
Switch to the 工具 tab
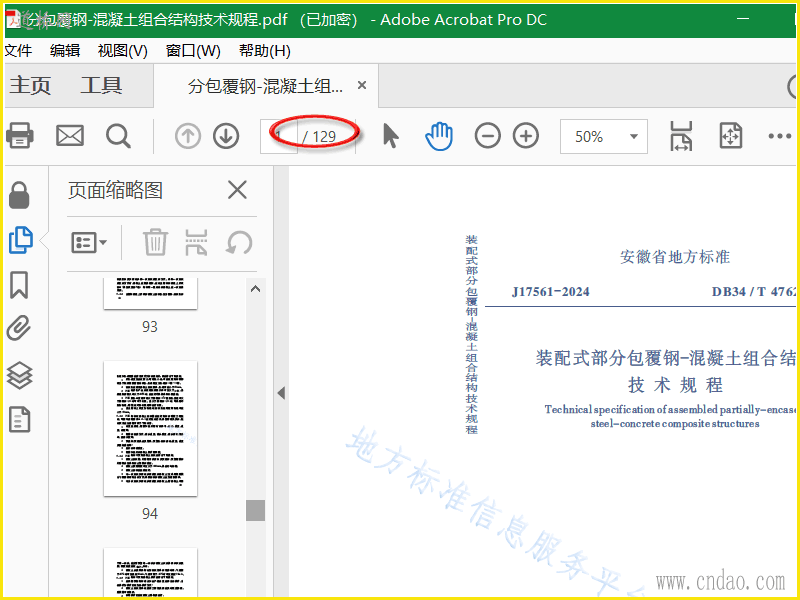(x=101, y=85)
